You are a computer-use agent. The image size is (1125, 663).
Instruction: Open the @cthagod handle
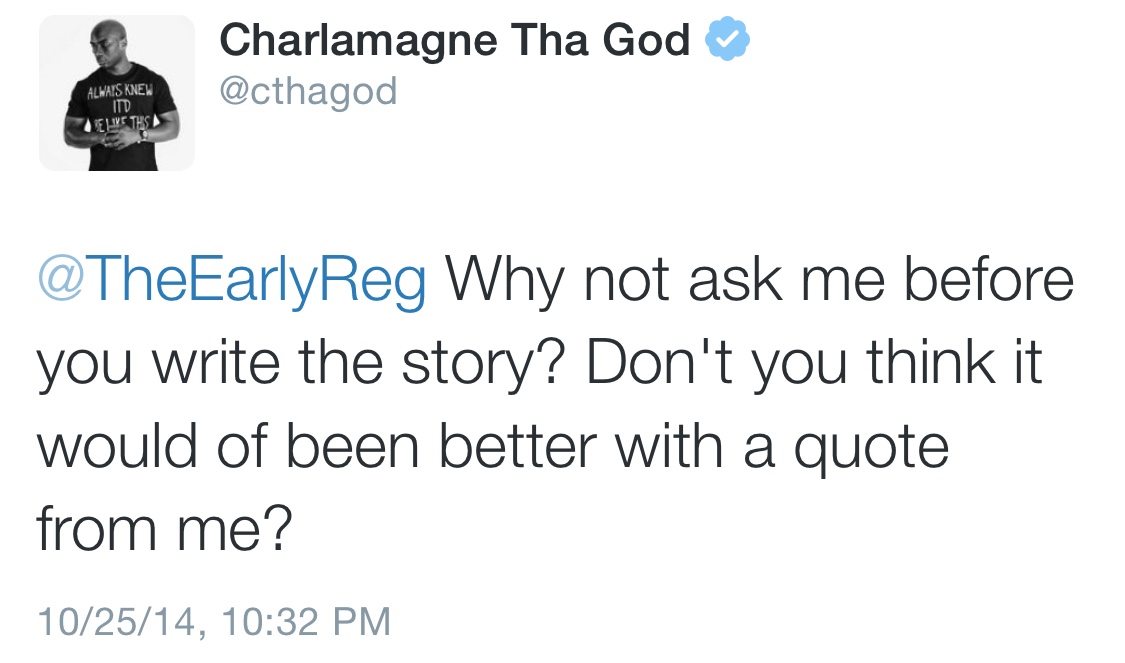pos(308,92)
